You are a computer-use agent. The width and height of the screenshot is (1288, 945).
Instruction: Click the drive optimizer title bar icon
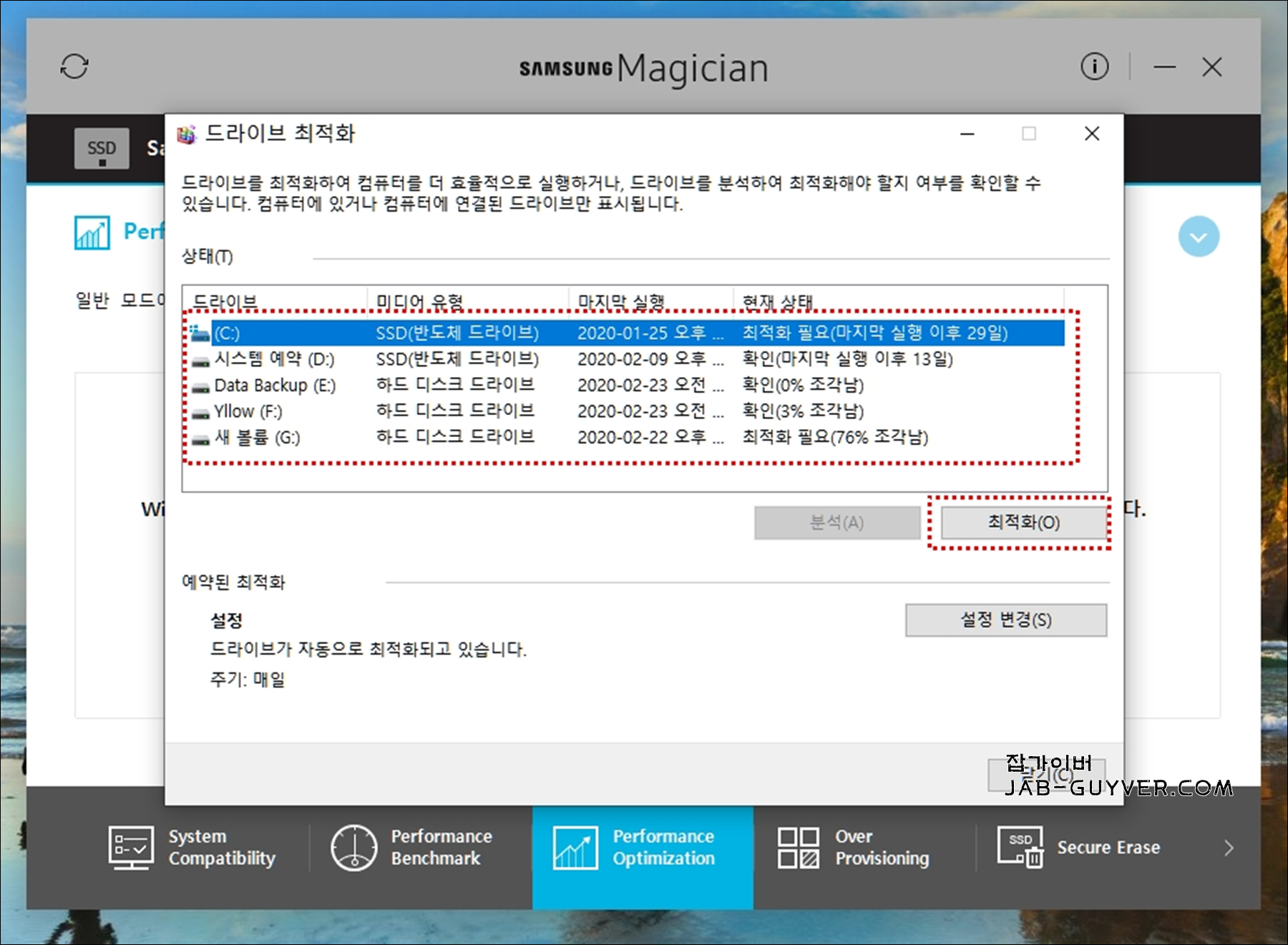tap(187, 134)
